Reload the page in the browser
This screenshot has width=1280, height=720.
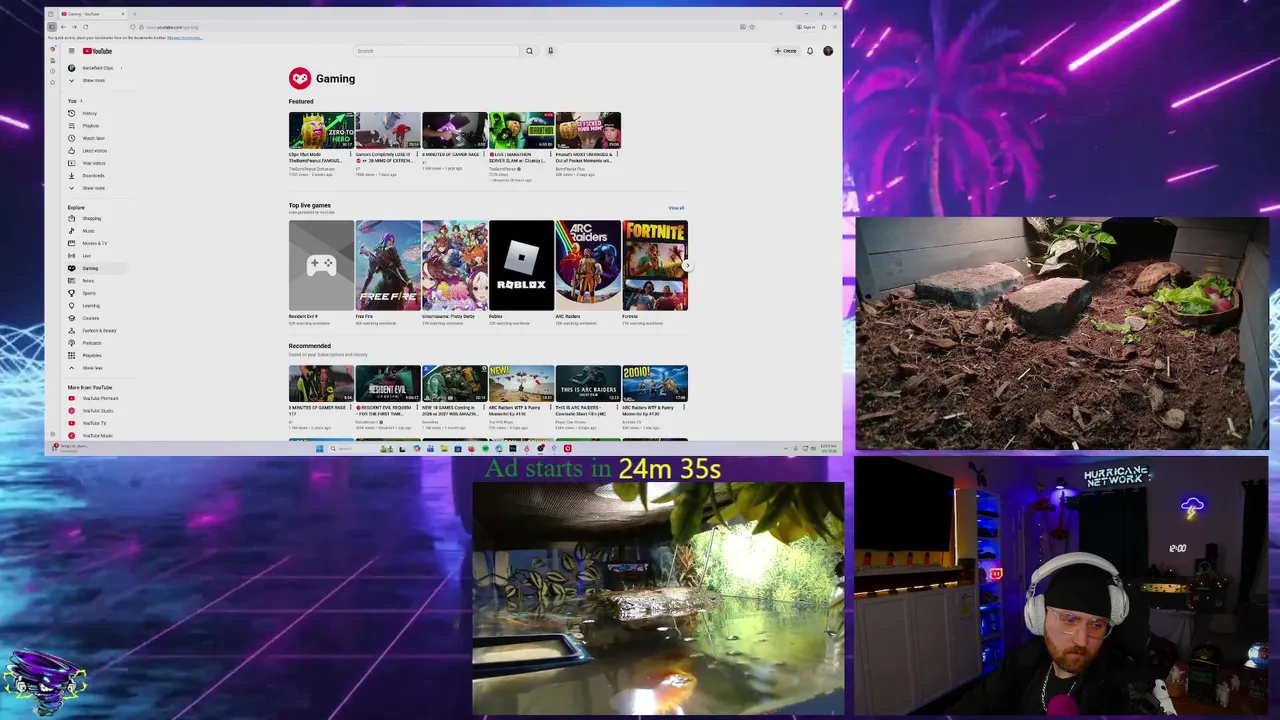[85, 27]
